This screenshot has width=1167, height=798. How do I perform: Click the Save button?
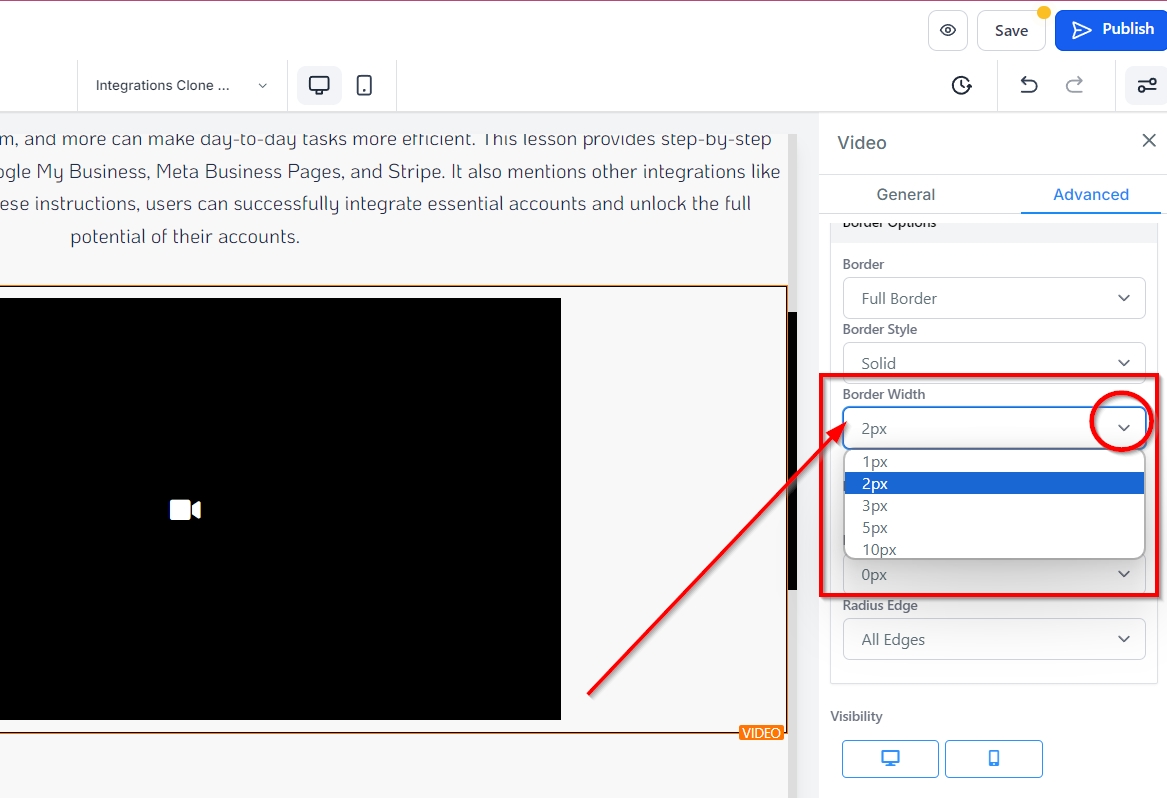click(1011, 30)
